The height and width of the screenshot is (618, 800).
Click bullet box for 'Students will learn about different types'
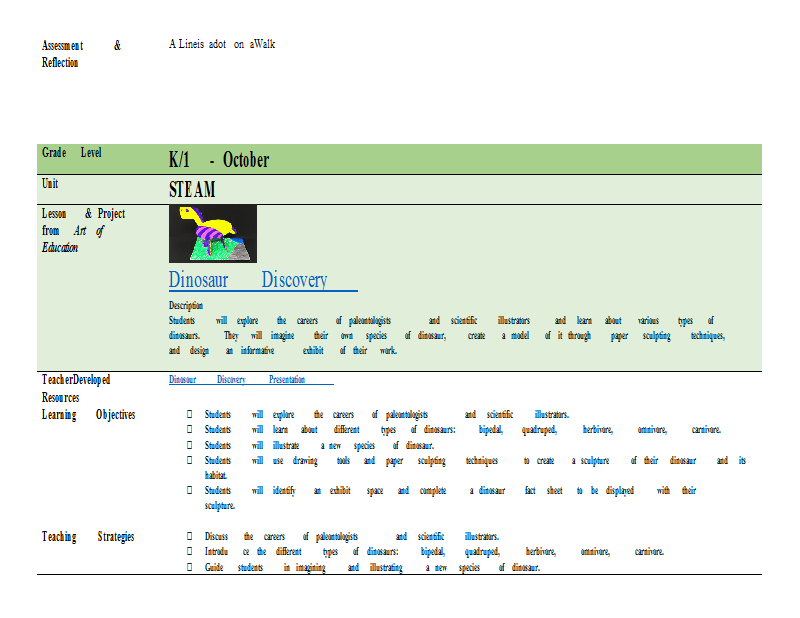pos(190,429)
